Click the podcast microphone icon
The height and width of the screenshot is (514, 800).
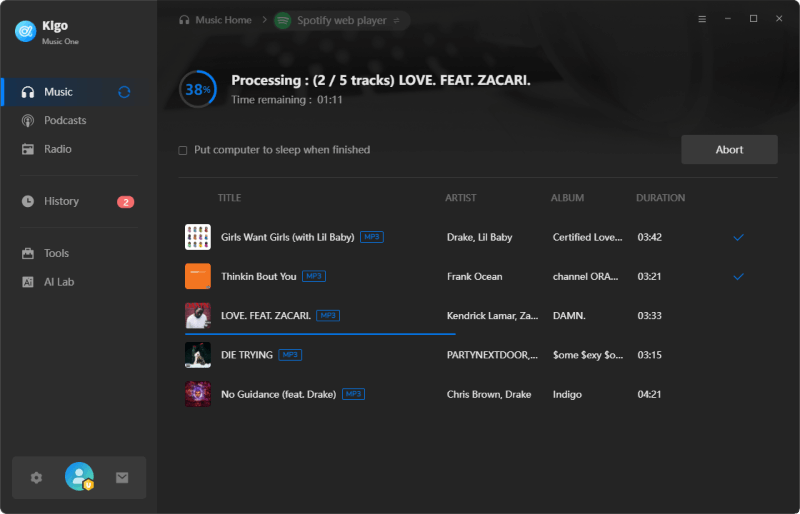point(28,120)
